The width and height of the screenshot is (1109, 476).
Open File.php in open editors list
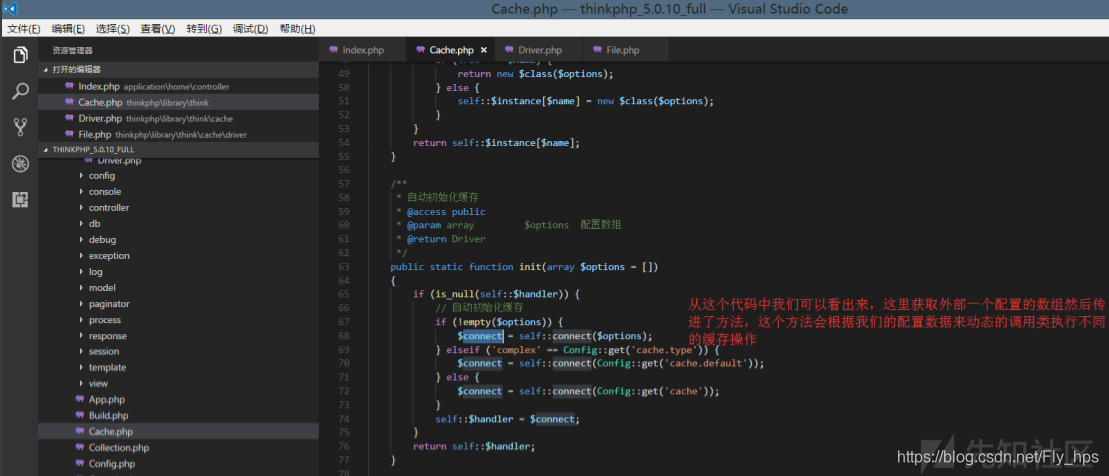click(178, 134)
